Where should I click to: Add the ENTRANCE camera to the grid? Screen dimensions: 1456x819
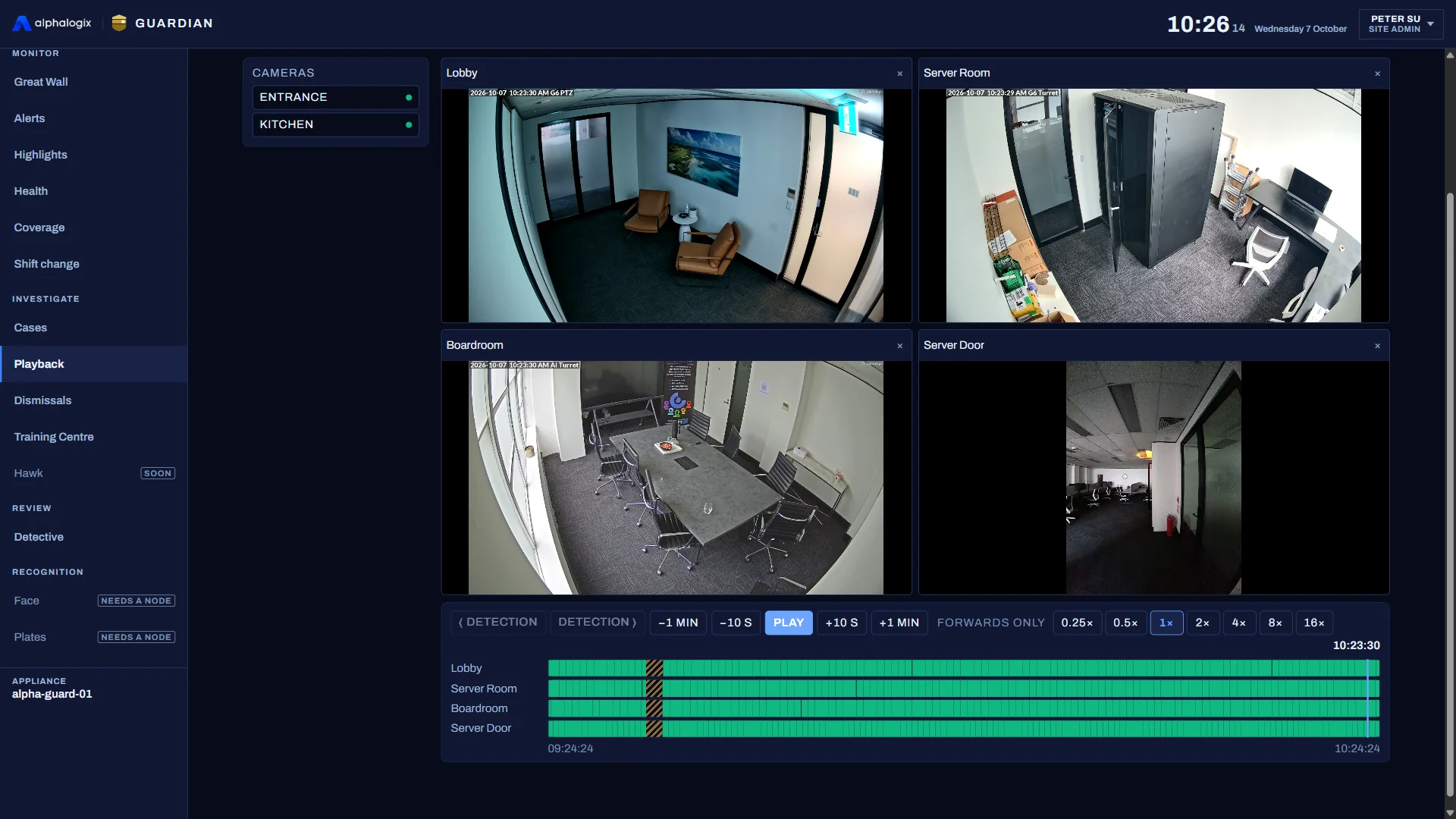(335, 97)
